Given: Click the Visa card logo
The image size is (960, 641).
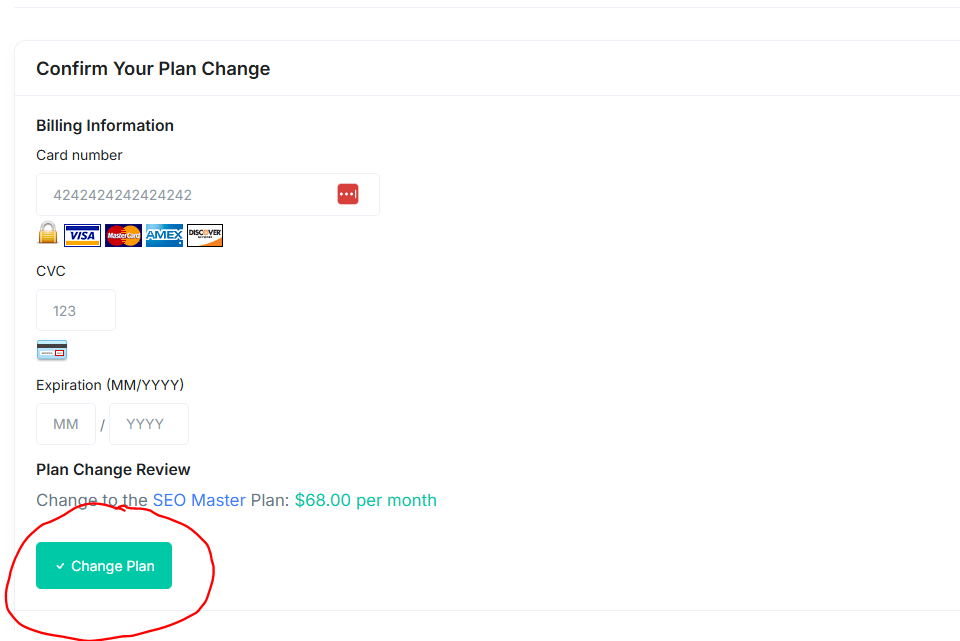Looking at the screenshot, I should 82,235.
